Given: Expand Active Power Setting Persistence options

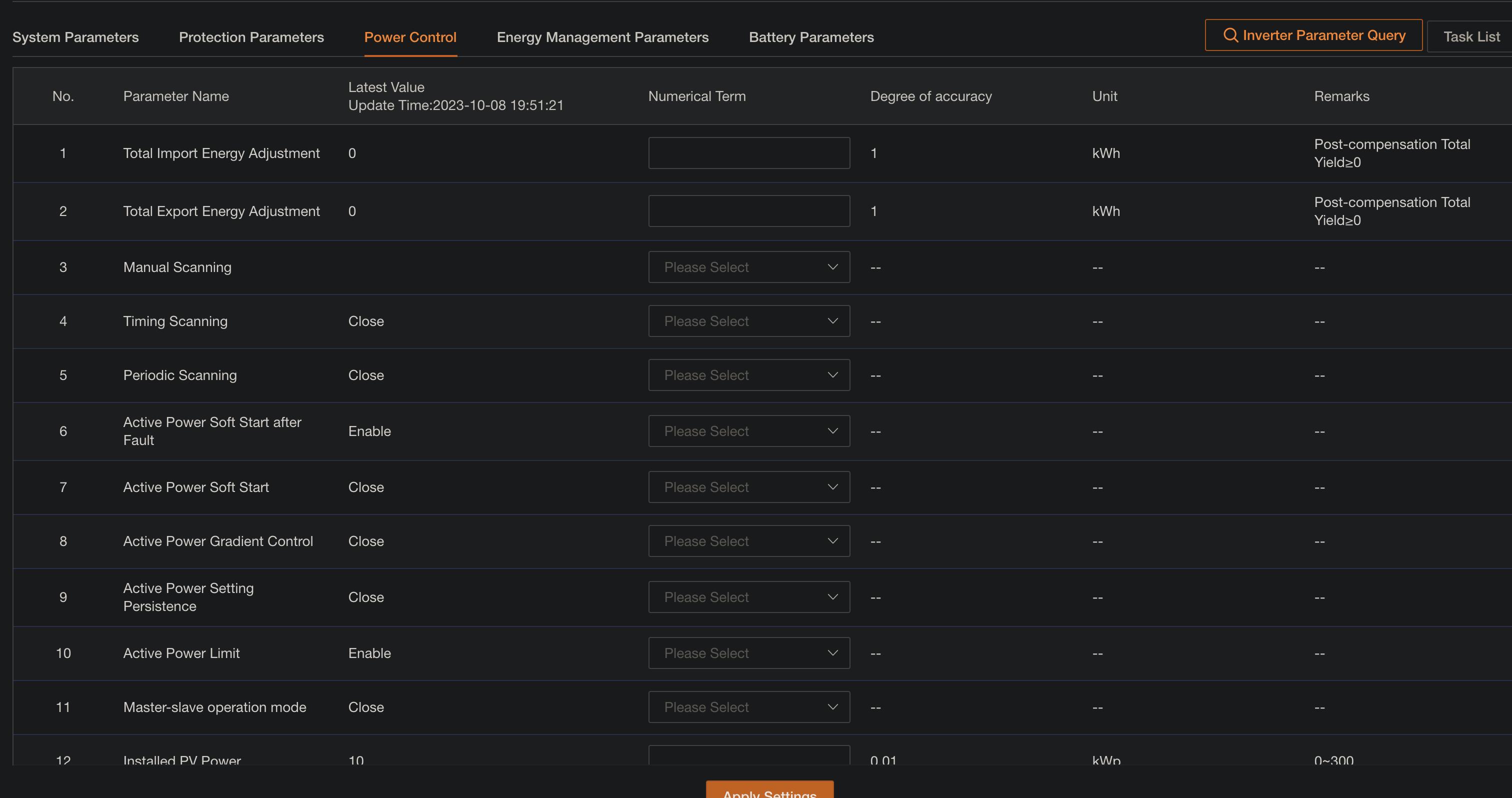Looking at the screenshot, I should pyautogui.click(x=748, y=596).
